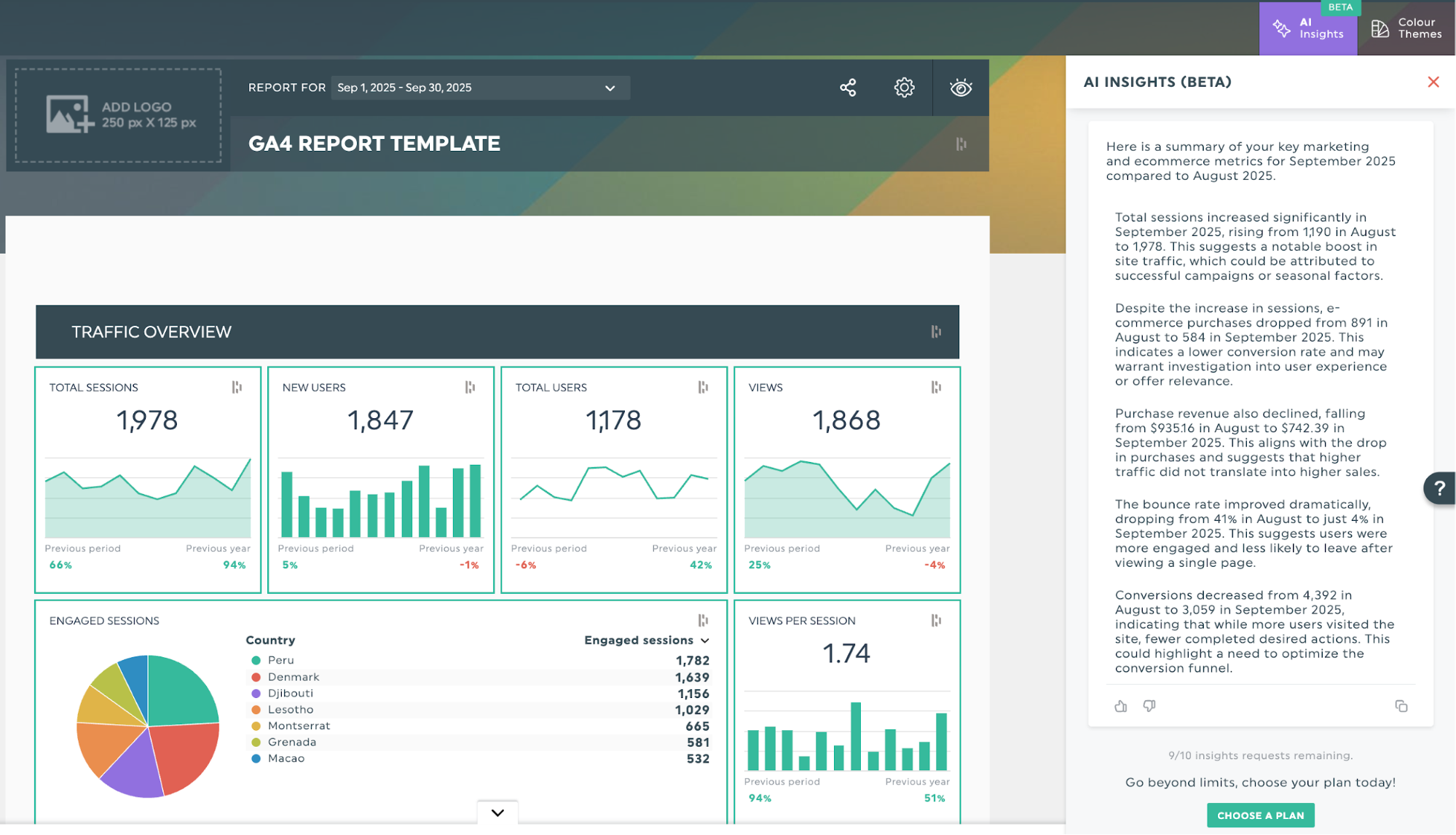Give thumbs up on insights
Image resolution: width=1456 pixels, height=835 pixels.
coord(1121,706)
